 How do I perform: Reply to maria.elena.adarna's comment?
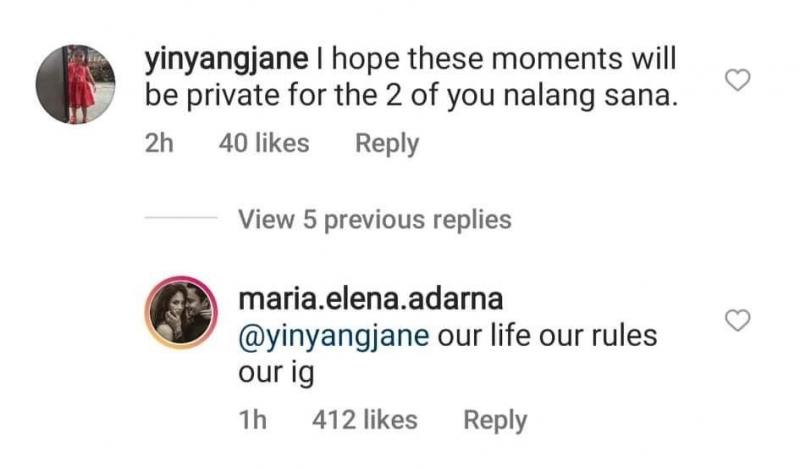pyautogui.click(x=495, y=421)
